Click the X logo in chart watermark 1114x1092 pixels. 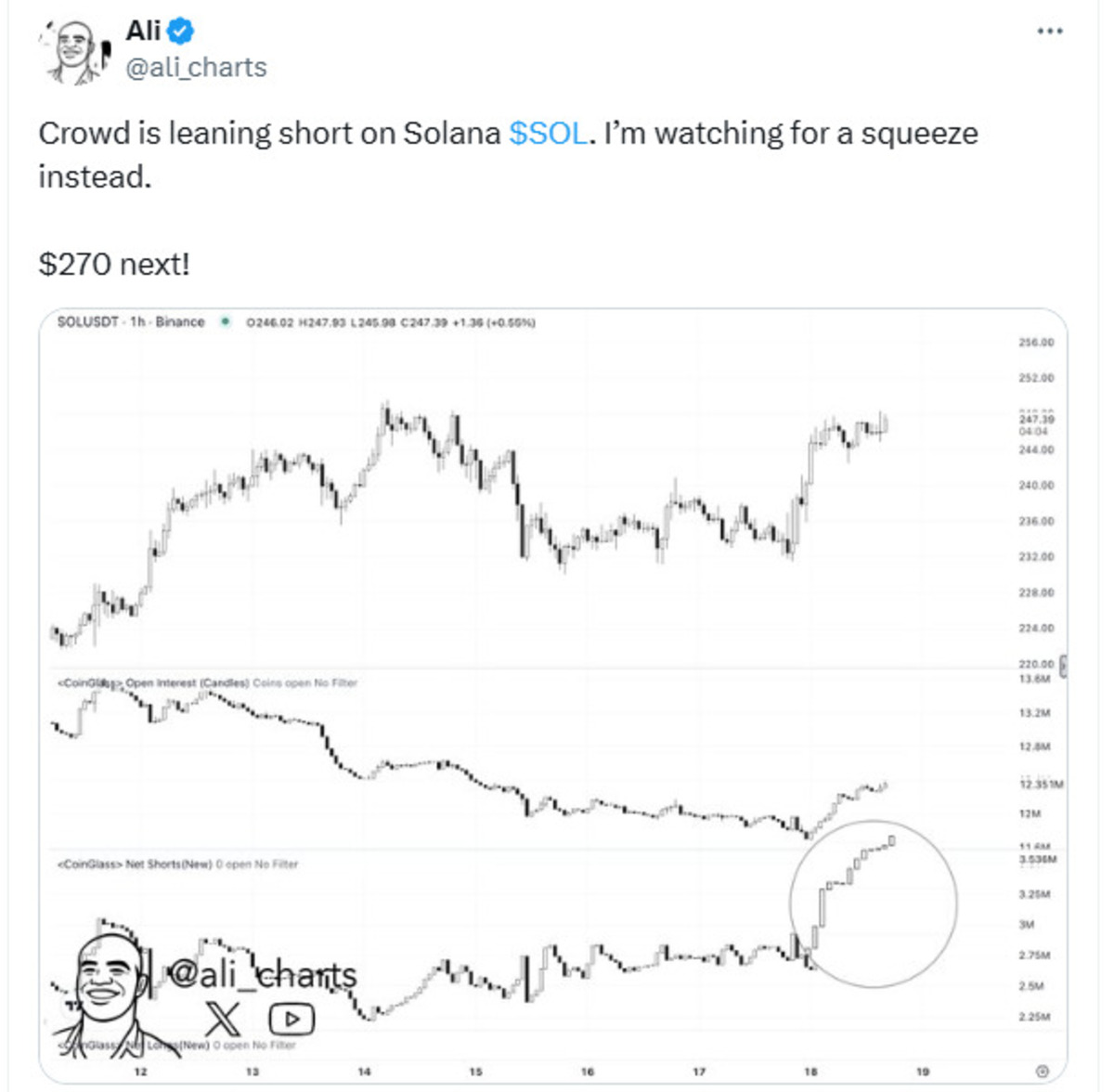pyautogui.click(x=222, y=1019)
